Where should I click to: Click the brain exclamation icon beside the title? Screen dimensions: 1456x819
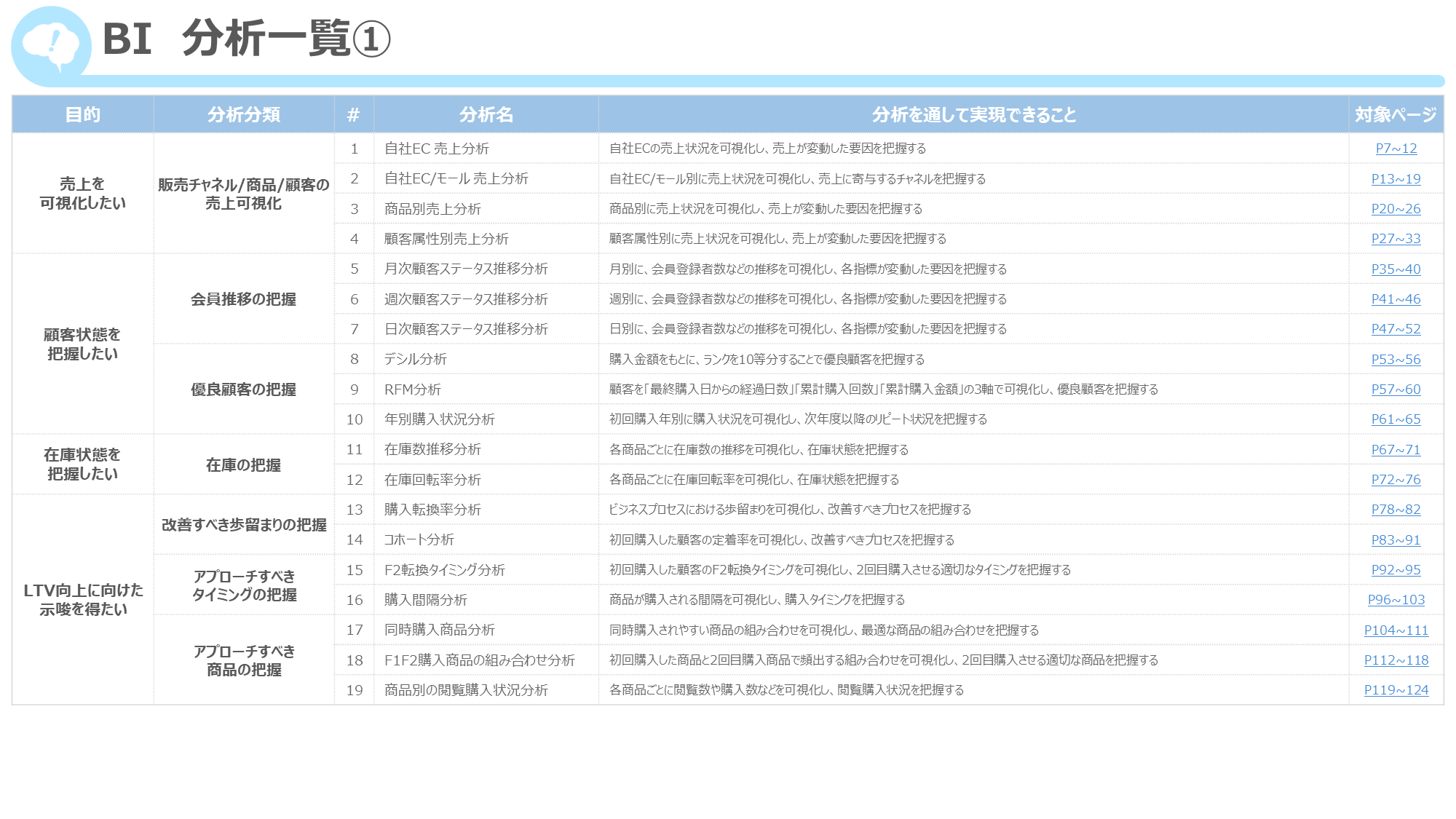click(x=50, y=46)
